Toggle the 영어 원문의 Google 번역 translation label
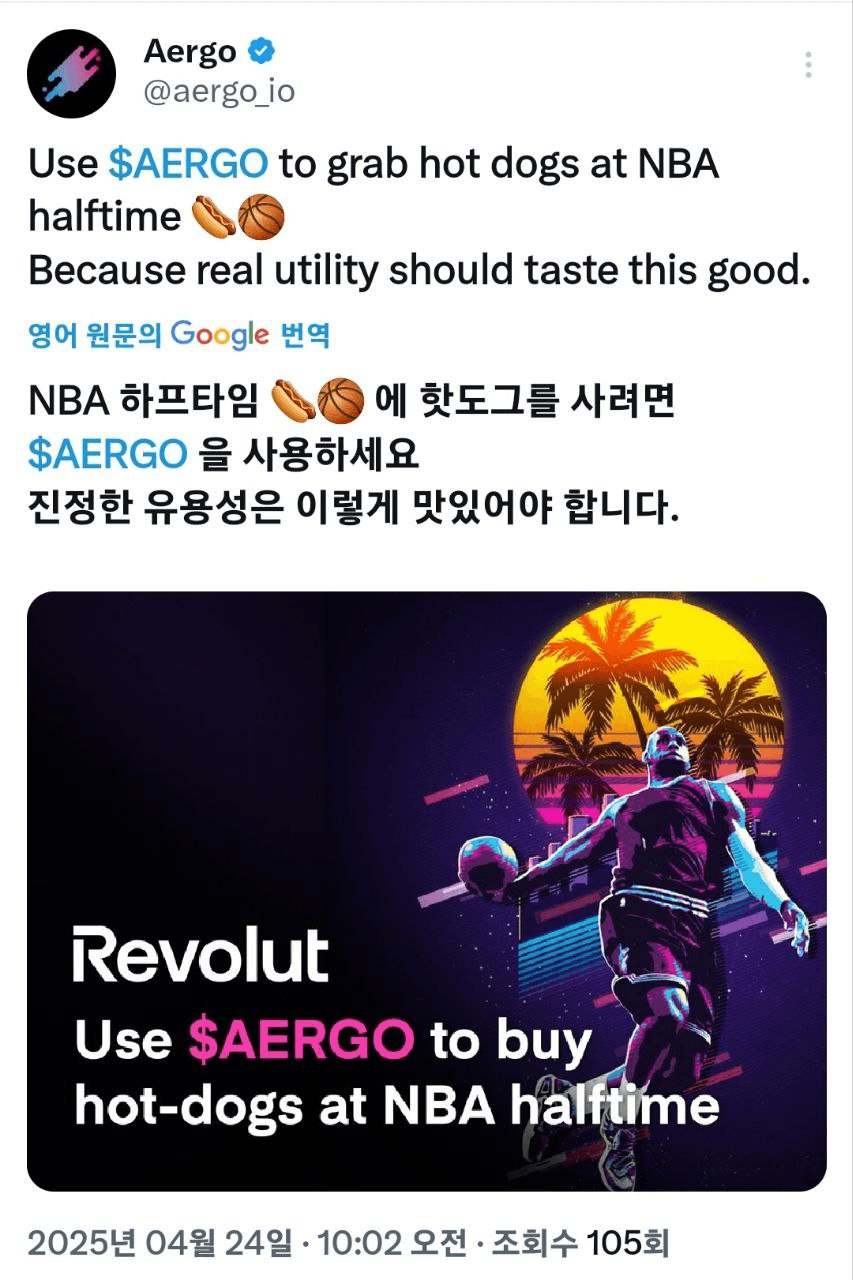This screenshot has height=1280, width=853. [179, 335]
